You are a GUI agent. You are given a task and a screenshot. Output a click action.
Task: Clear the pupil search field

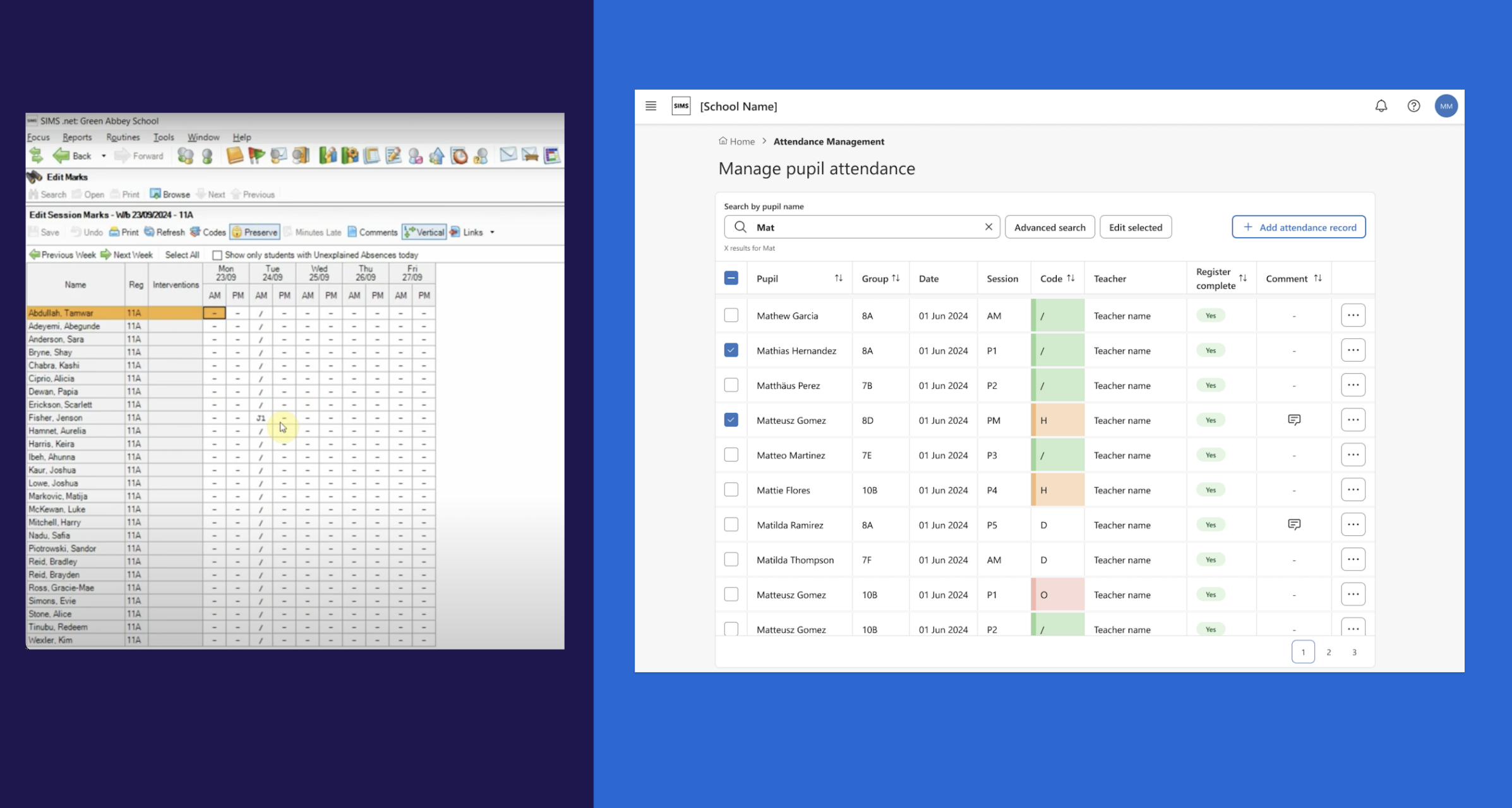click(988, 227)
